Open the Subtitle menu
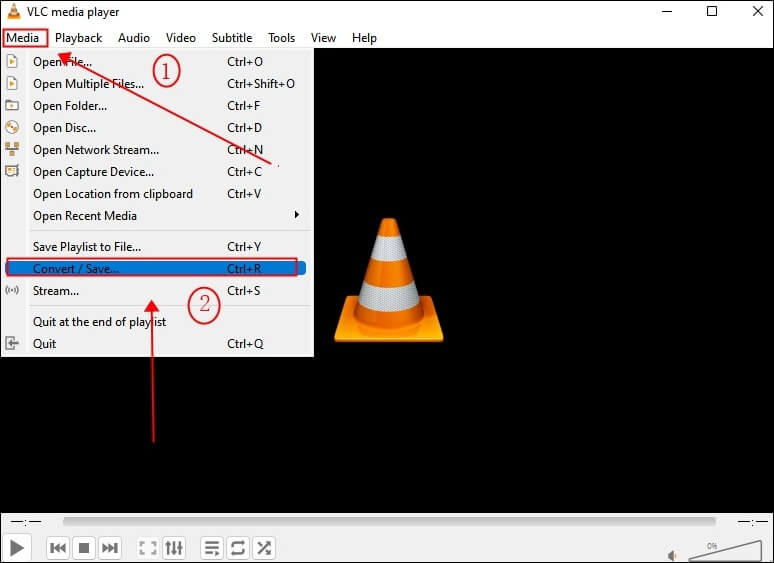 tap(232, 38)
